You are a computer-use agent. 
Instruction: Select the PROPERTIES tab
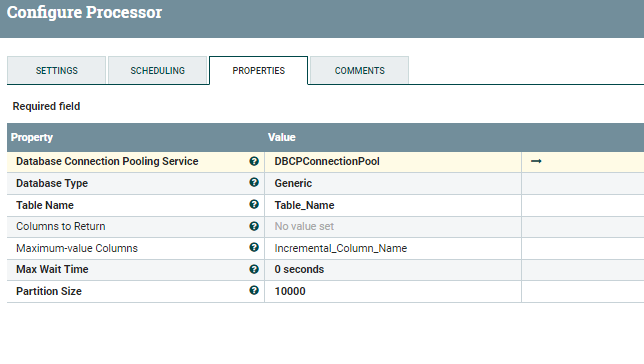pyautogui.click(x=258, y=70)
